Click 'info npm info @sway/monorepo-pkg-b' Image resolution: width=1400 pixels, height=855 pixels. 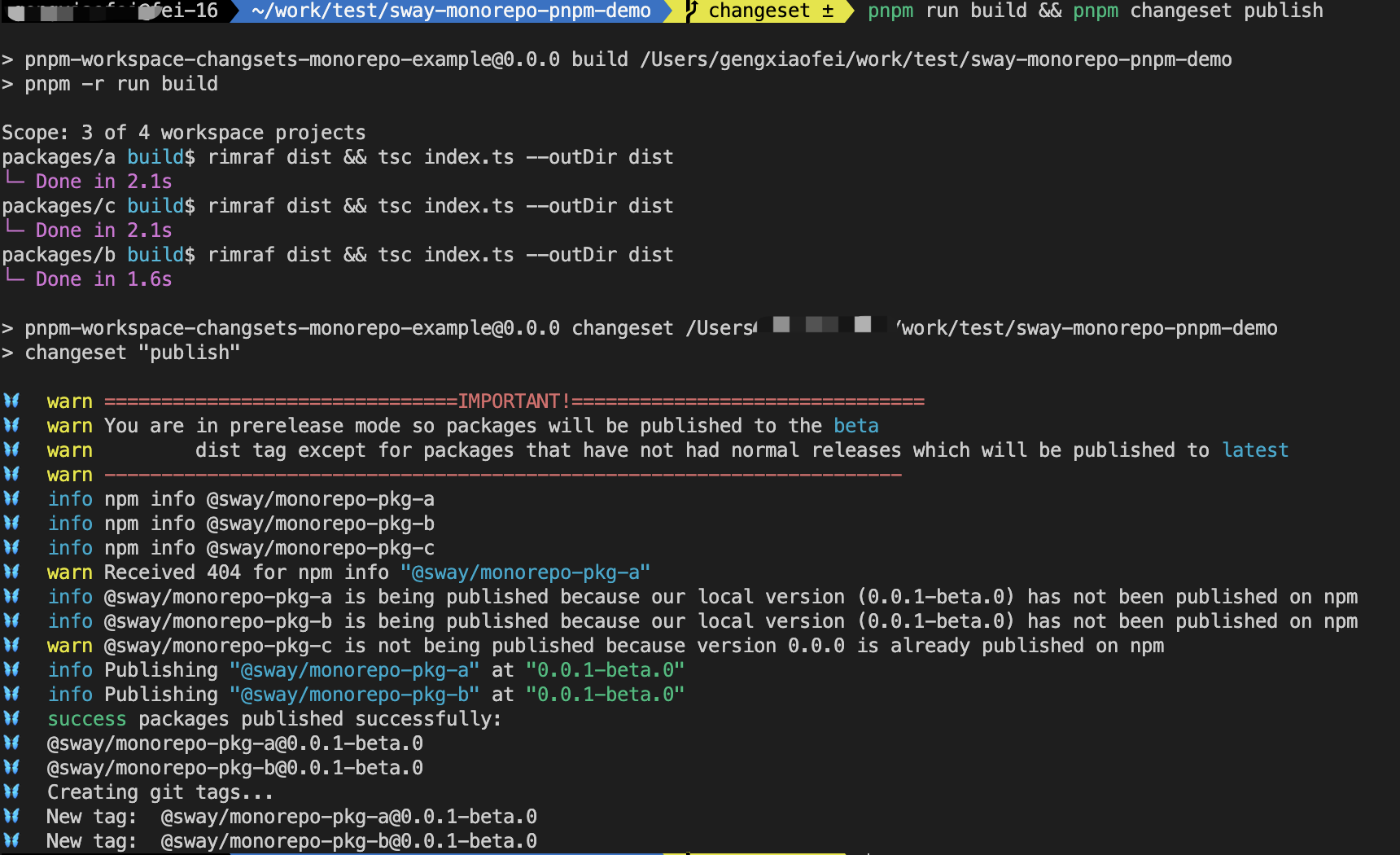[241, 524]
